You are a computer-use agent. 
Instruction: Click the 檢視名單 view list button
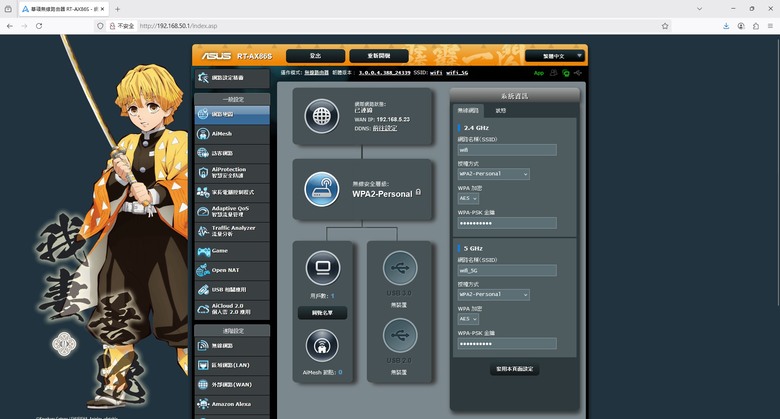tap(322, 313)
